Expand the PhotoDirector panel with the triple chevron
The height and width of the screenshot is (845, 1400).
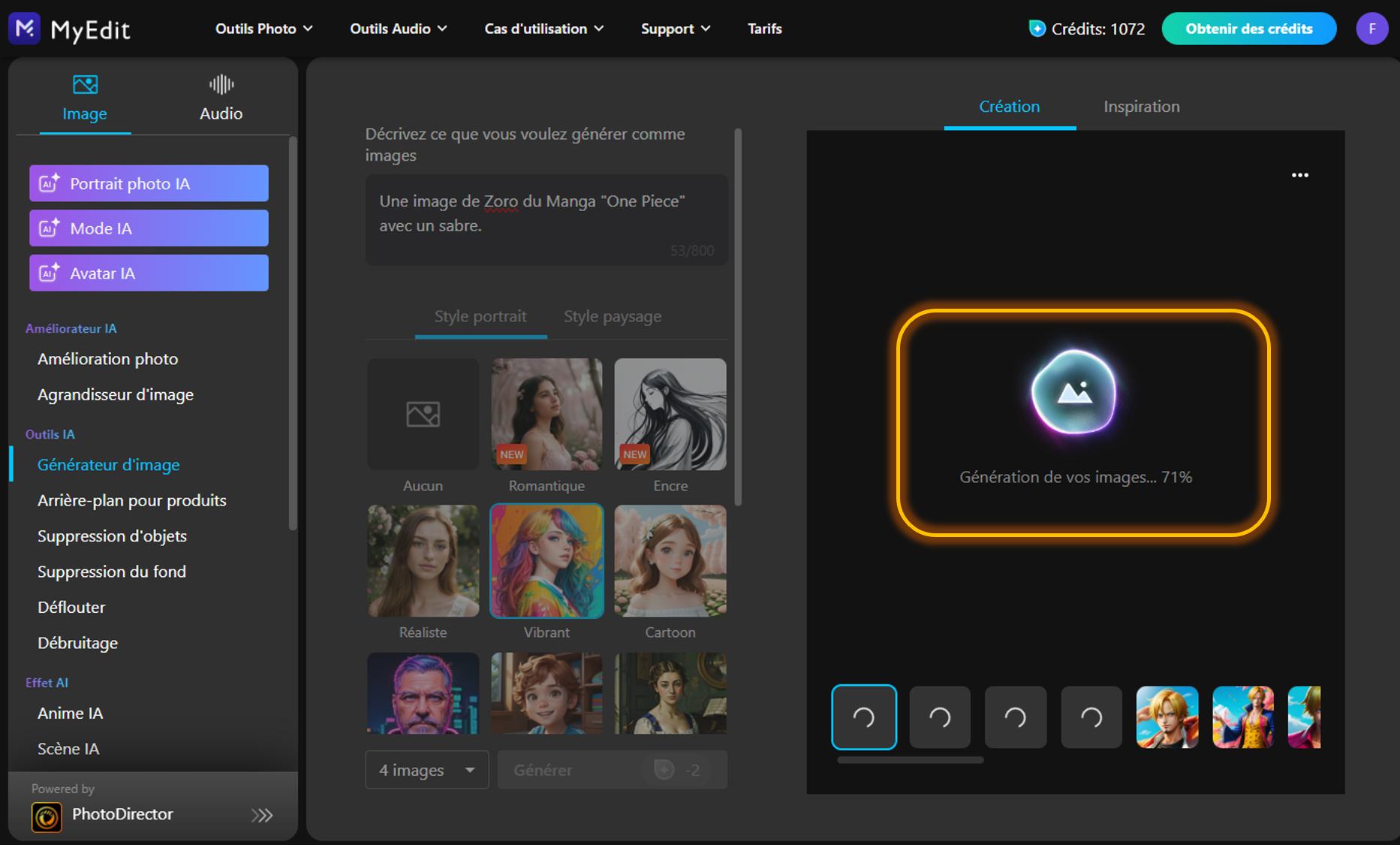[x=262, y=816]
